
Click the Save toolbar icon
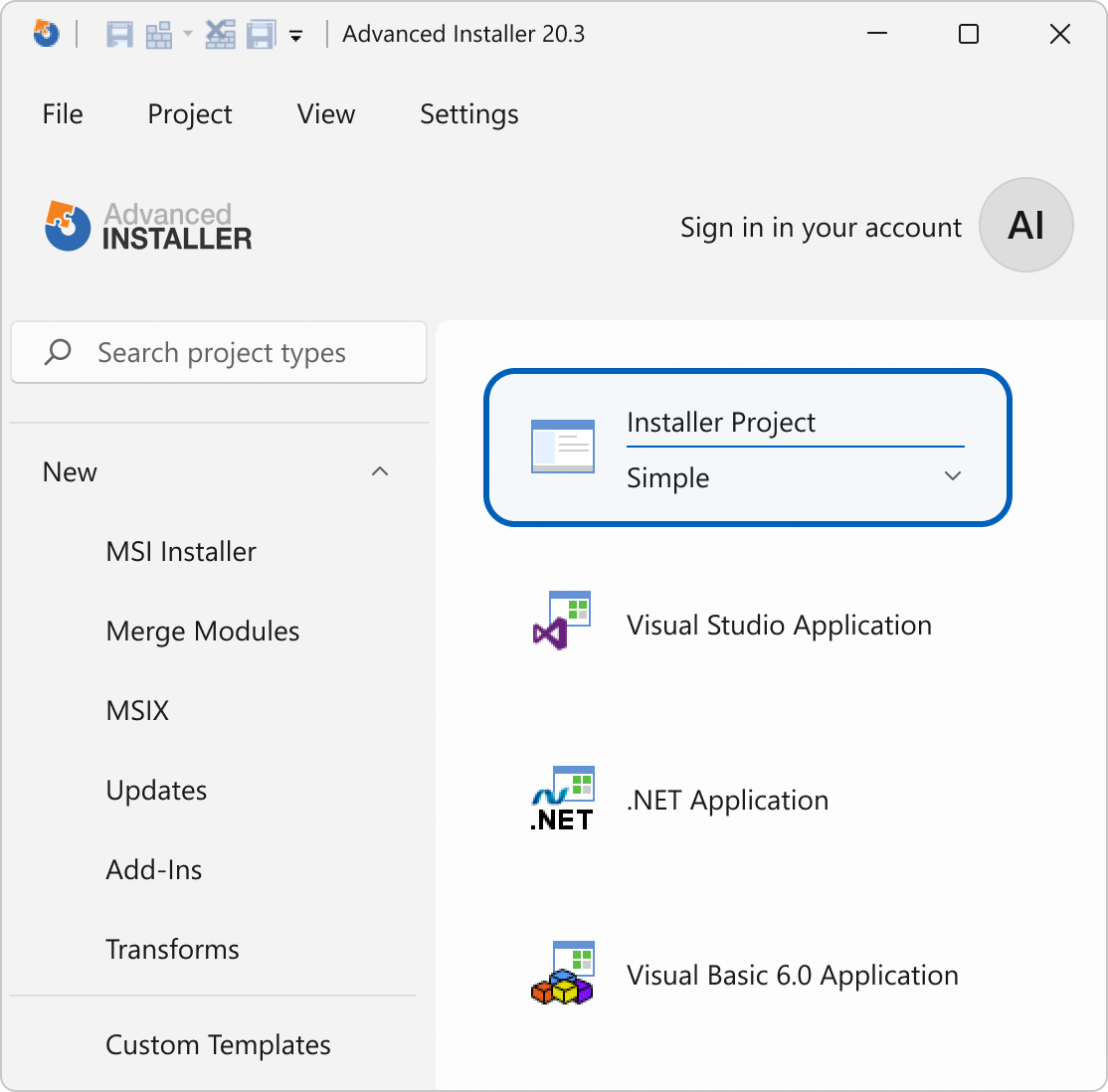[119, 34]
